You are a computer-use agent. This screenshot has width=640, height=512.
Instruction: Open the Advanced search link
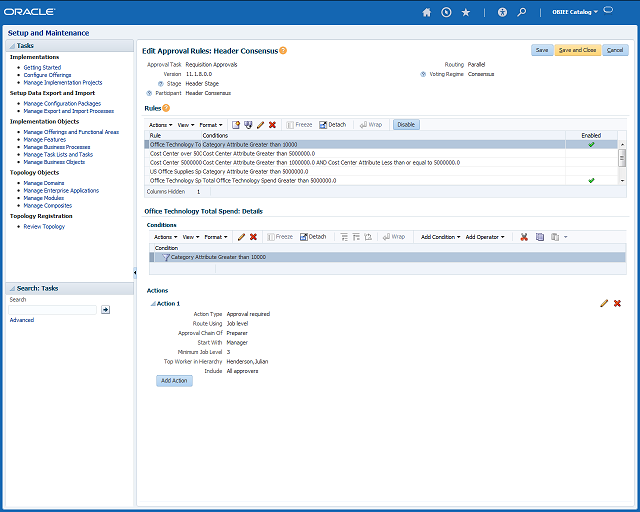pos(22,320)
